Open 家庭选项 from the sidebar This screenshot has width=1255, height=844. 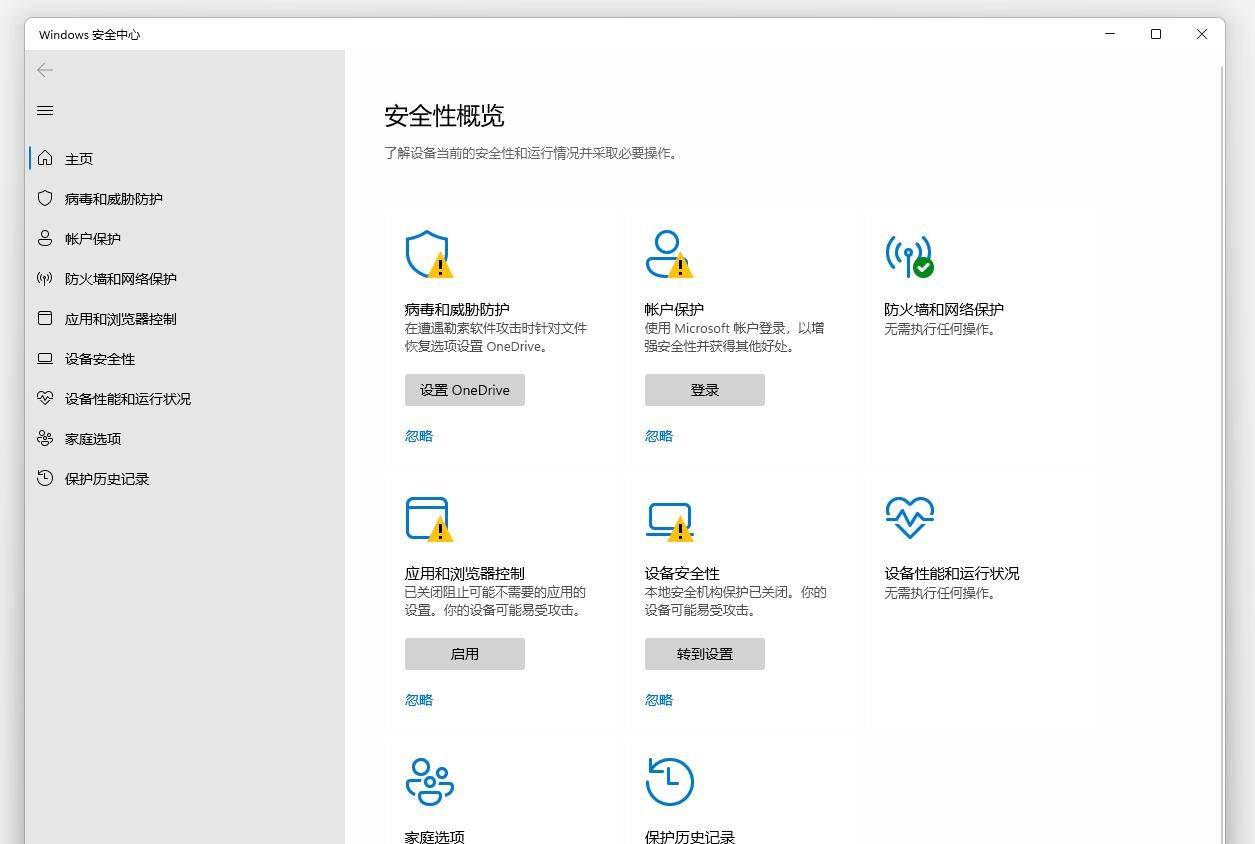point(95,438)
